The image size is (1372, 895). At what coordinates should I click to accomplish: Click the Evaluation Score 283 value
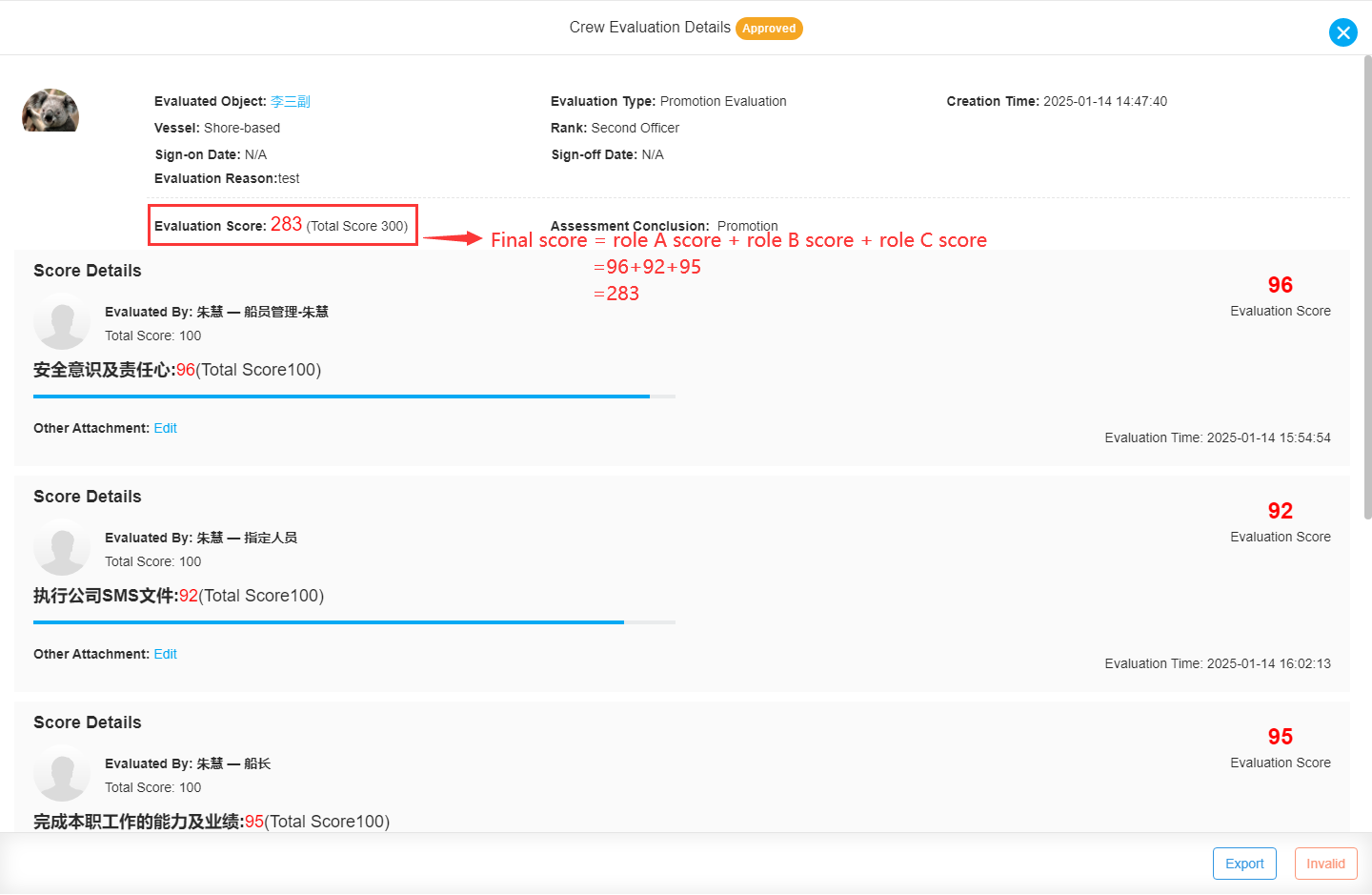tap(286, 224)
